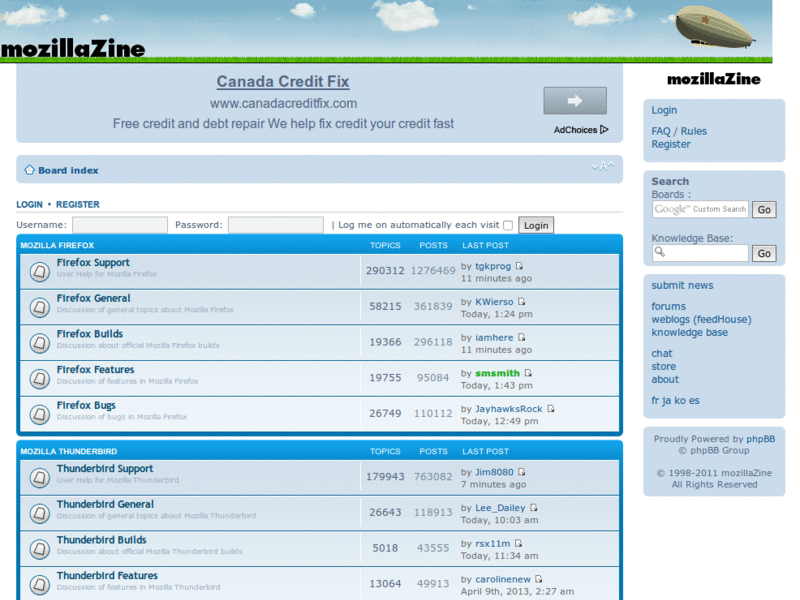Click the mozillaZine sidebar logo
Viewport: 800px width, 600px height.
tap(714, 79)
